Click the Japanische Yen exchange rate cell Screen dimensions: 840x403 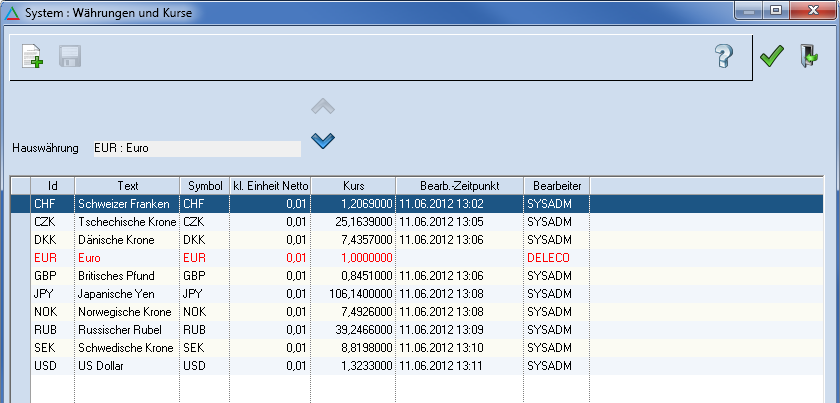click(x=353, y=293)
